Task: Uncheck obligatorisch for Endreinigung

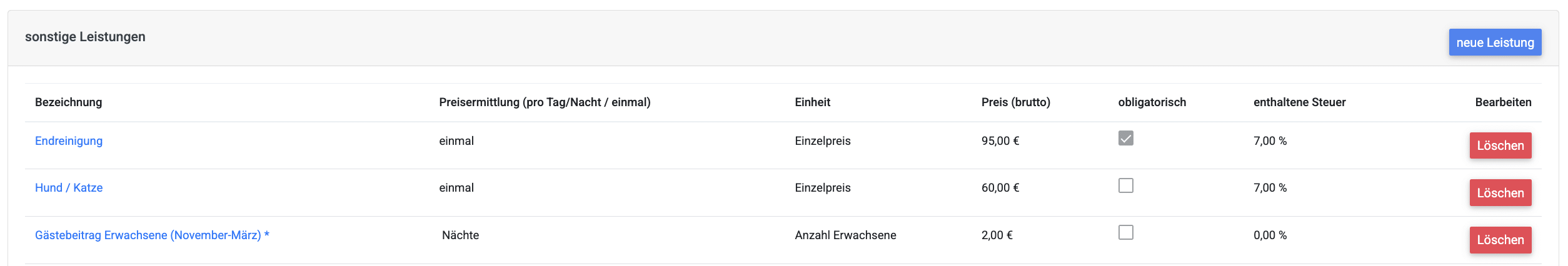Action: point(1125,139)
